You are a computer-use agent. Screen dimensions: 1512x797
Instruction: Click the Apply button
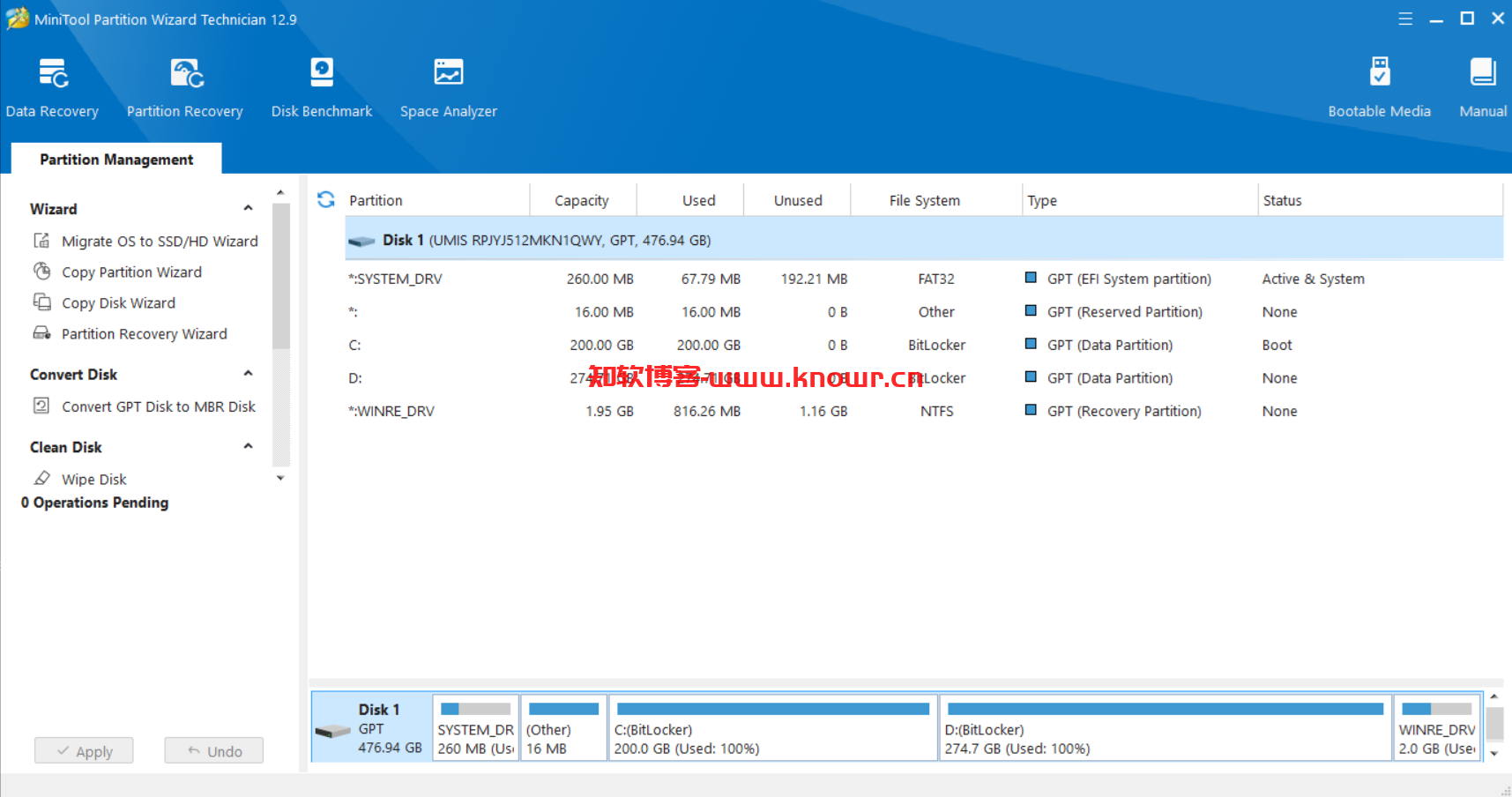(84, 751)
